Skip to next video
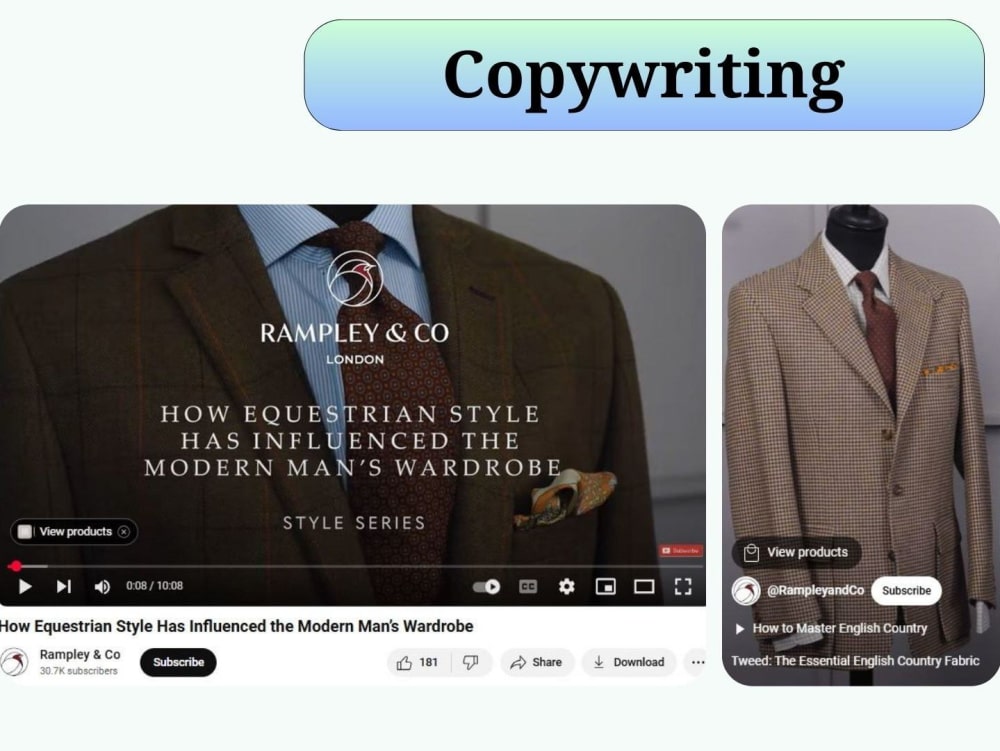Viewport: 1000px width, 751px height. 64,586
